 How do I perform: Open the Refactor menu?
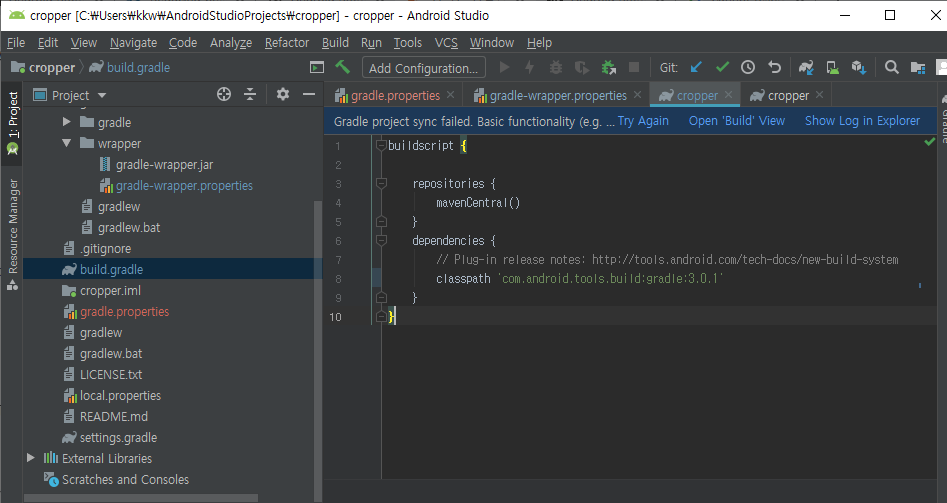click(287, 42)
